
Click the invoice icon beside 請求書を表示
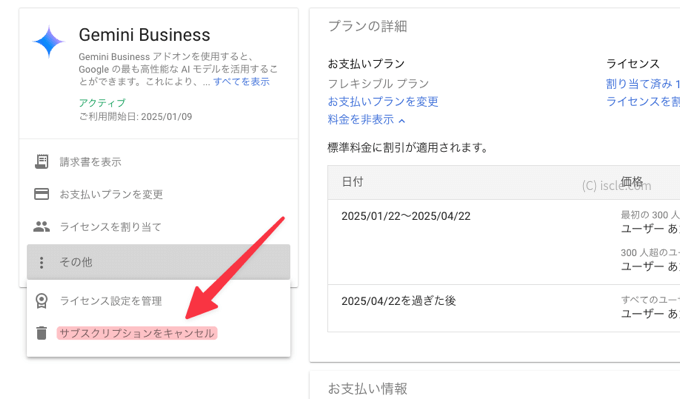pos(42,162)
